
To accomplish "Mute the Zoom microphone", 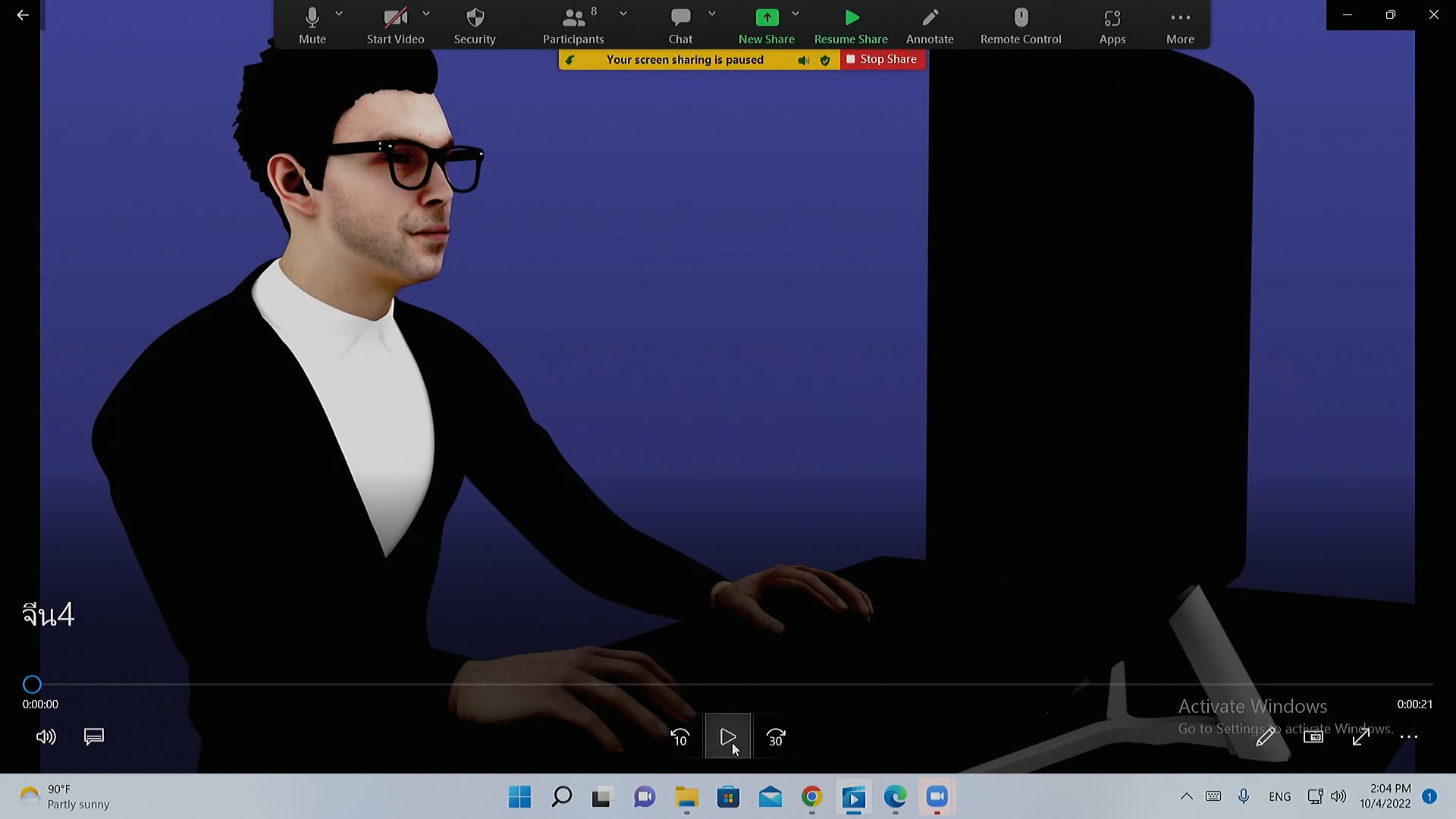I will point(312,18).
